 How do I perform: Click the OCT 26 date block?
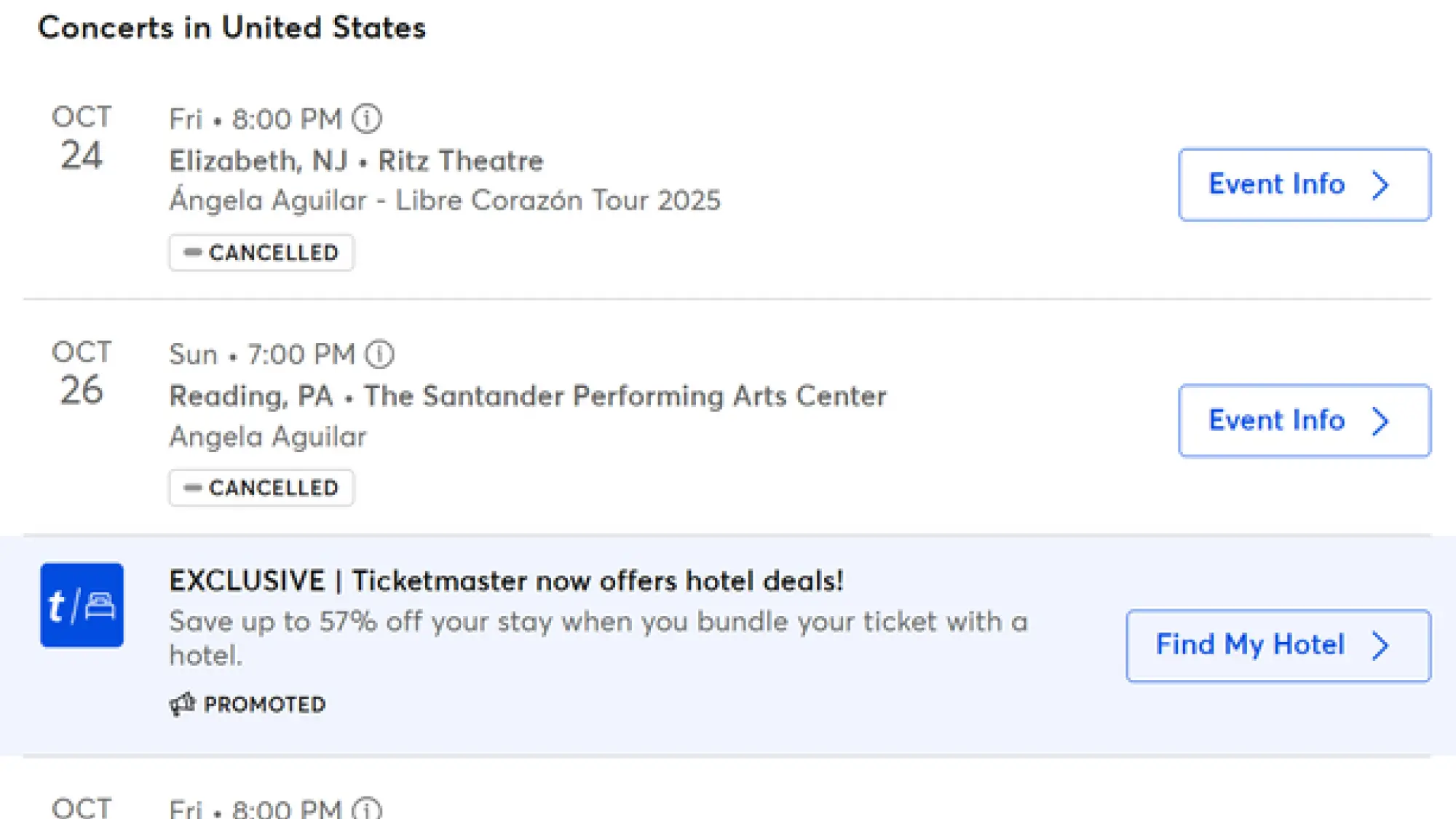[x=82, y=373]
